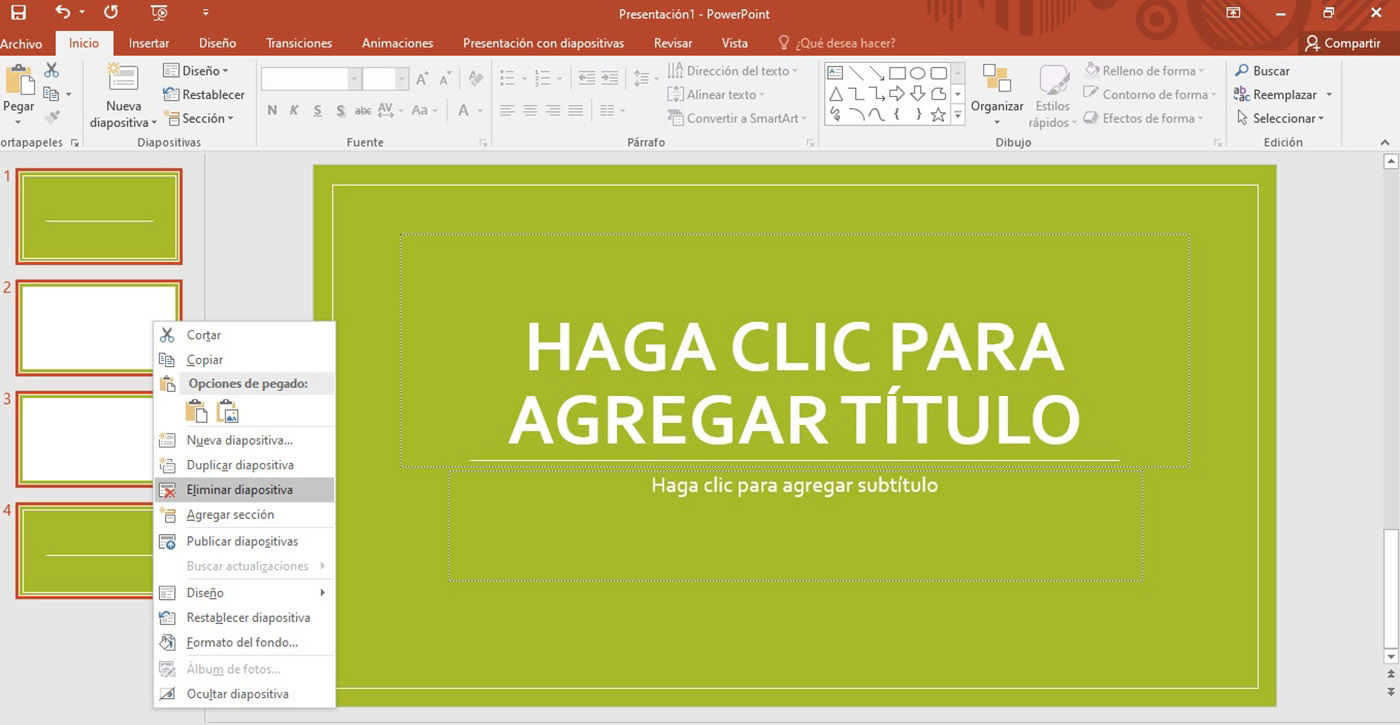Click the Cut scissors icon in ribbon

point(51,70)
